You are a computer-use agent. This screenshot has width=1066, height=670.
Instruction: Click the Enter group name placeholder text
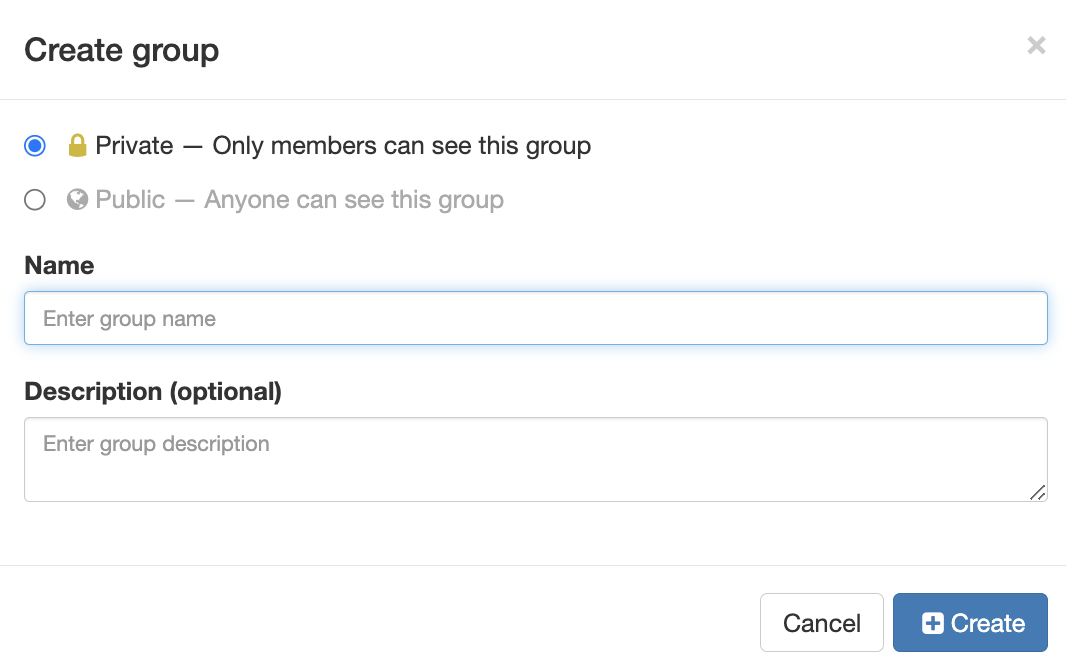[x=128, y=318]
